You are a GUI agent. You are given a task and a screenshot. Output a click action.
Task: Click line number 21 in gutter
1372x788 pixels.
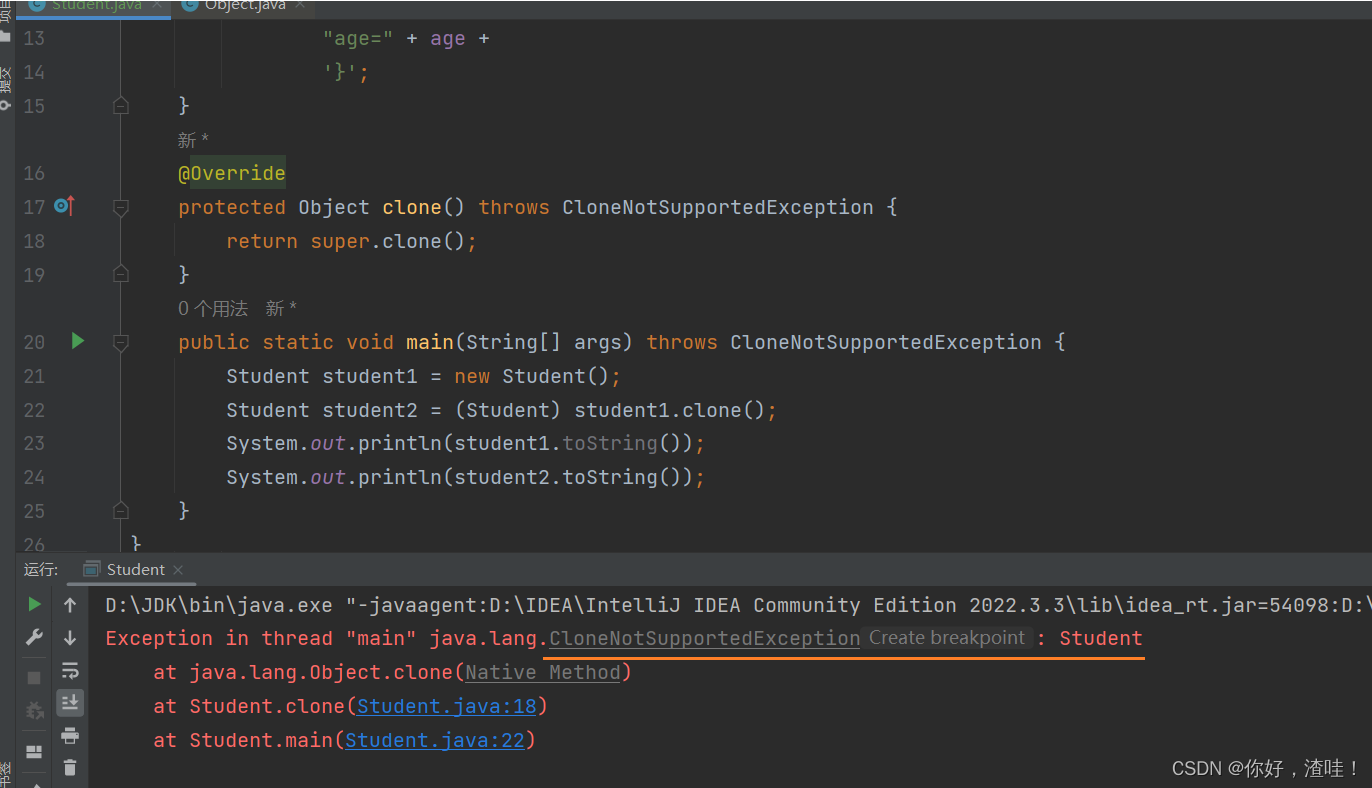[34, 376]
